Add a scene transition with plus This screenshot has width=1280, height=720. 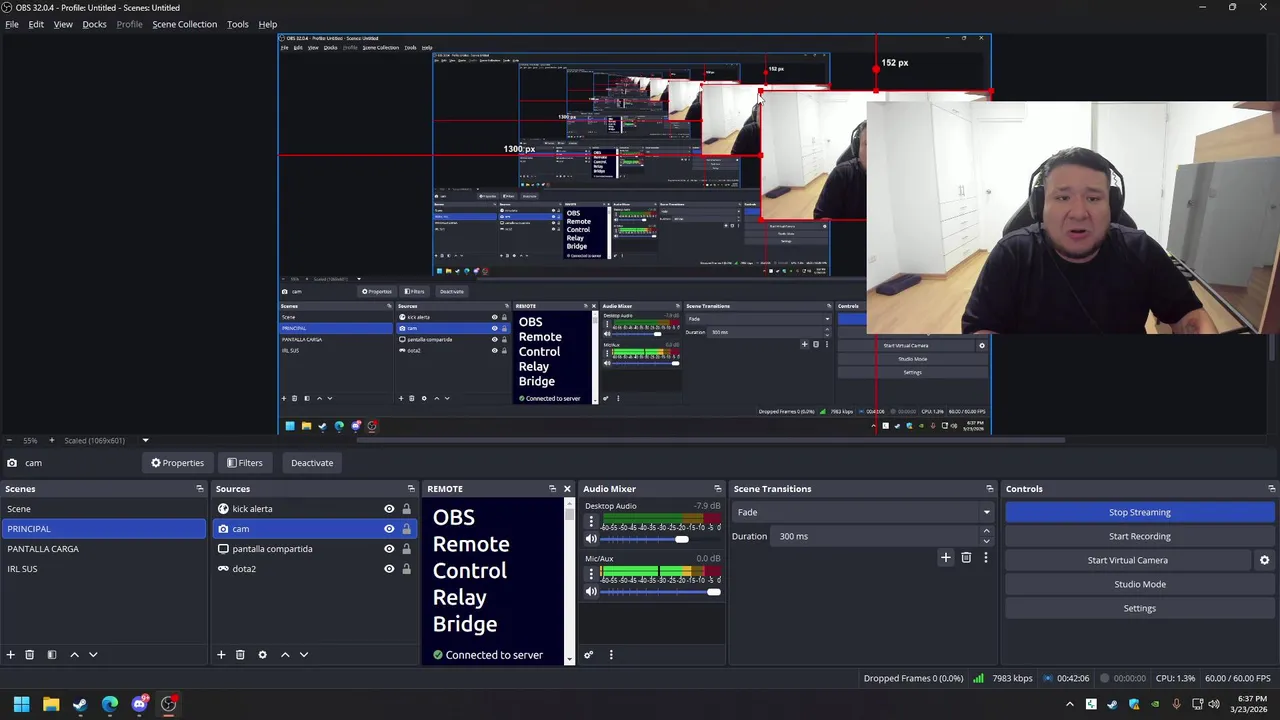coord(946,558)
